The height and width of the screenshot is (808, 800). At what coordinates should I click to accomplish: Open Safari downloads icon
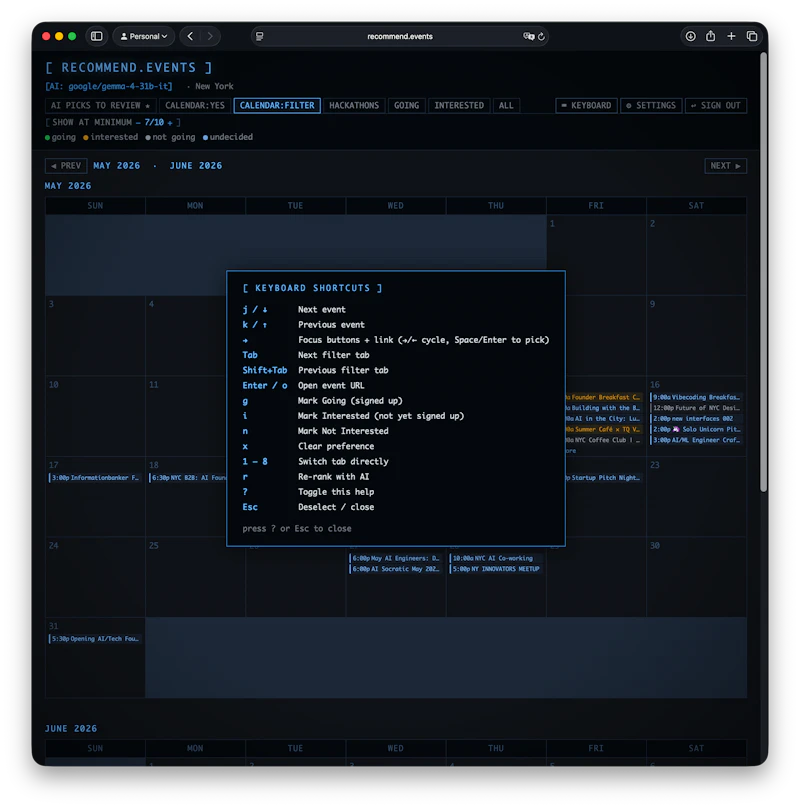tap(690, 36)
